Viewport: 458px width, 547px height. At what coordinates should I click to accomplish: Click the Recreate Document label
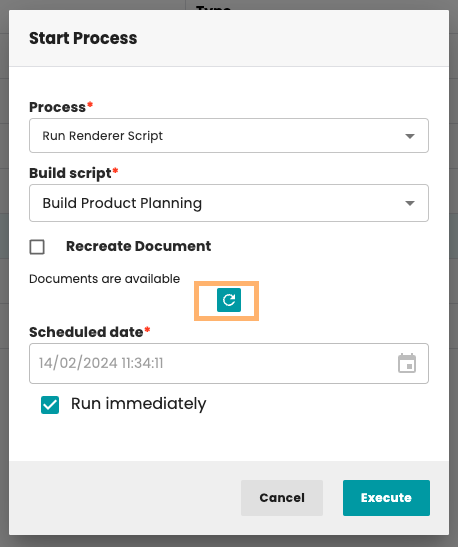tap(138, 246)
